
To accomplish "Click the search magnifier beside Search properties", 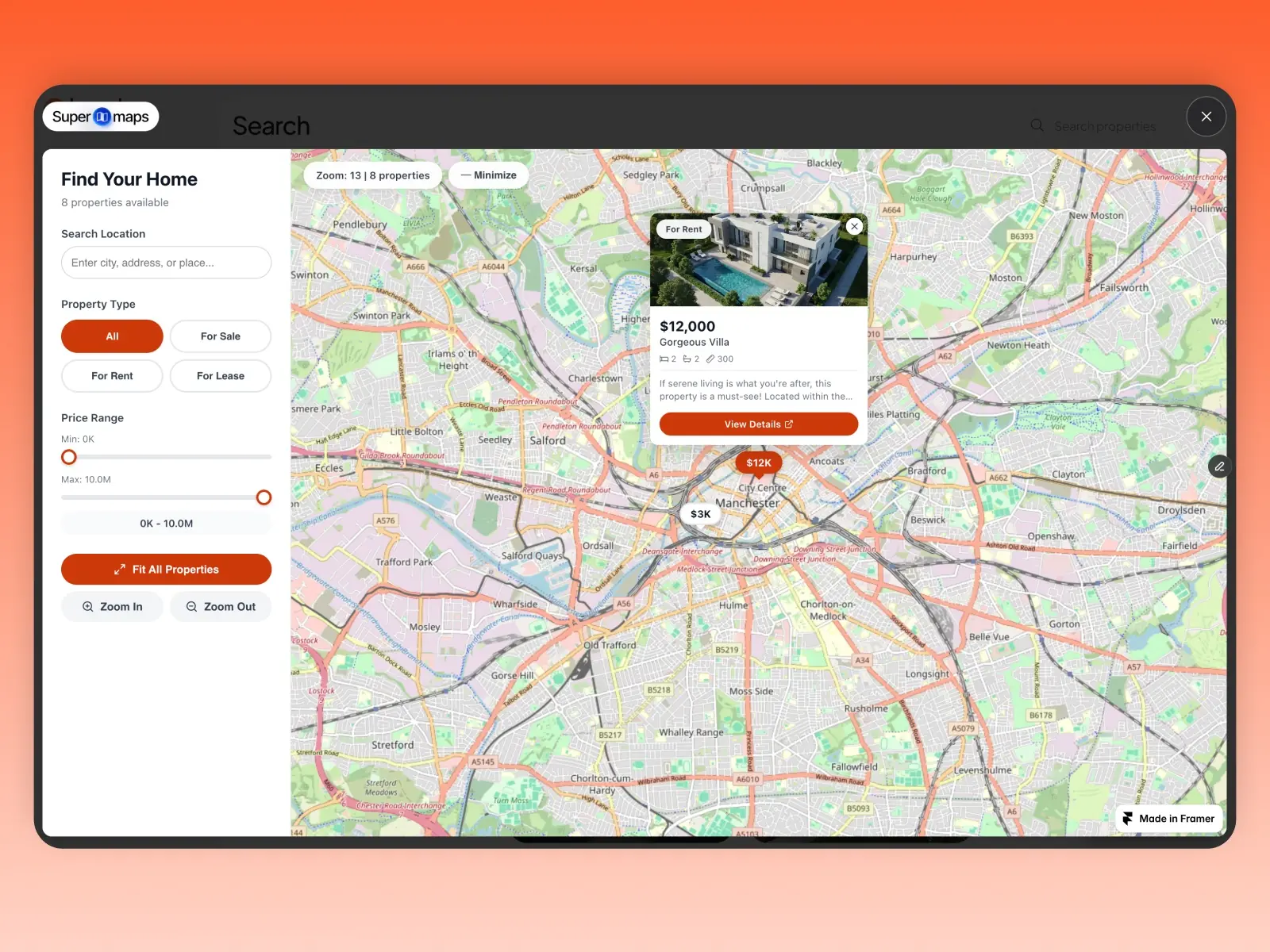I will pos(1037,125).
